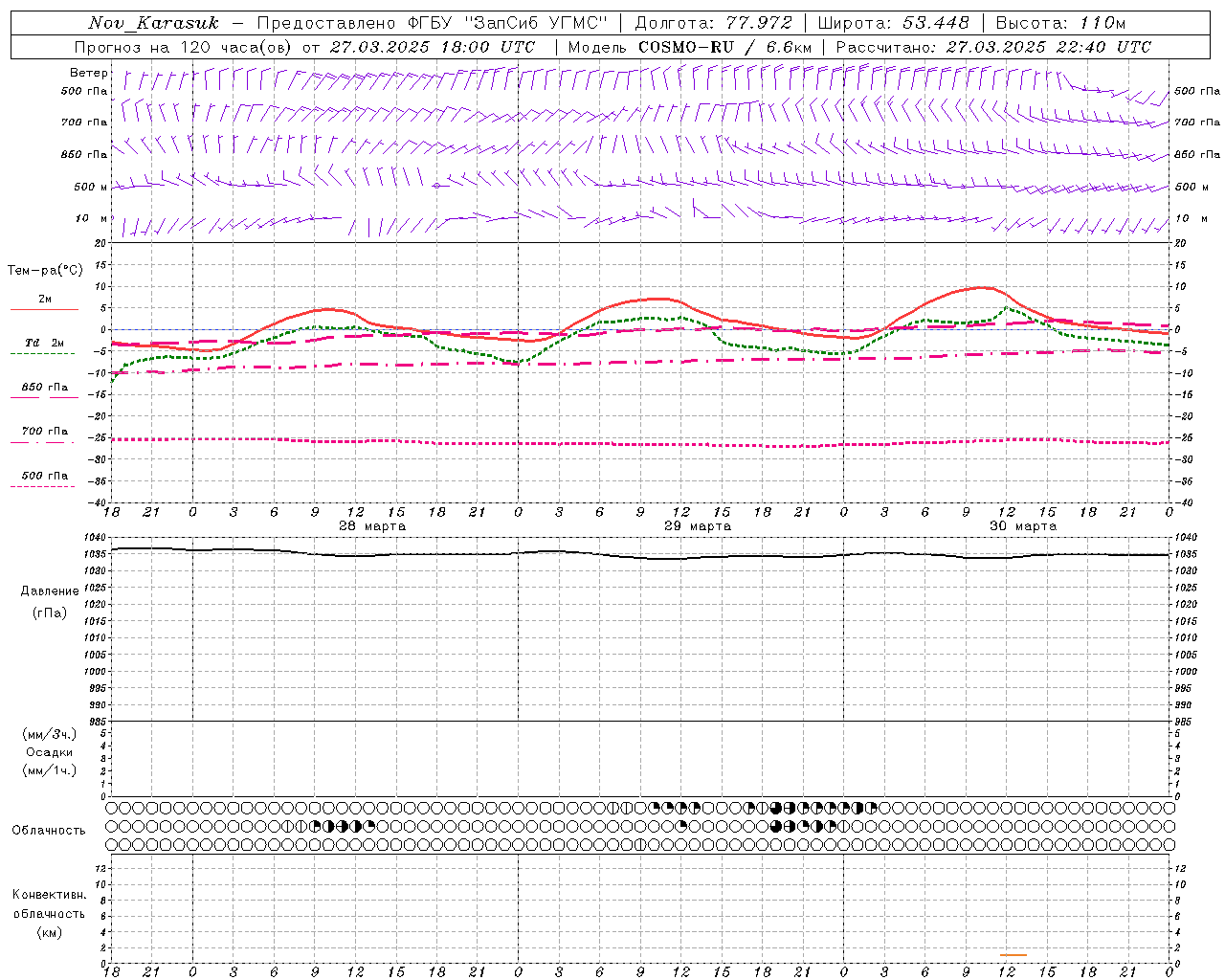This screenshot has width=1225, height=980.
Task: Click the '28 марта' date label
Action: (x=372, y=526)
